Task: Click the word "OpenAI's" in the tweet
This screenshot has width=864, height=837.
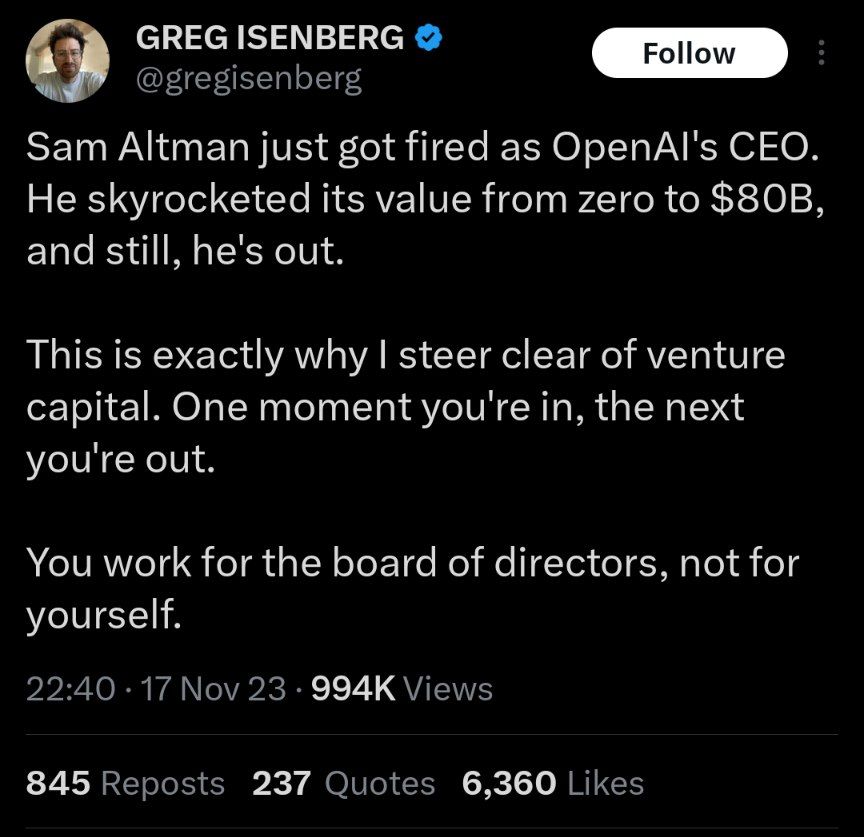Action: pyautogui.click(x=635, y=148)
